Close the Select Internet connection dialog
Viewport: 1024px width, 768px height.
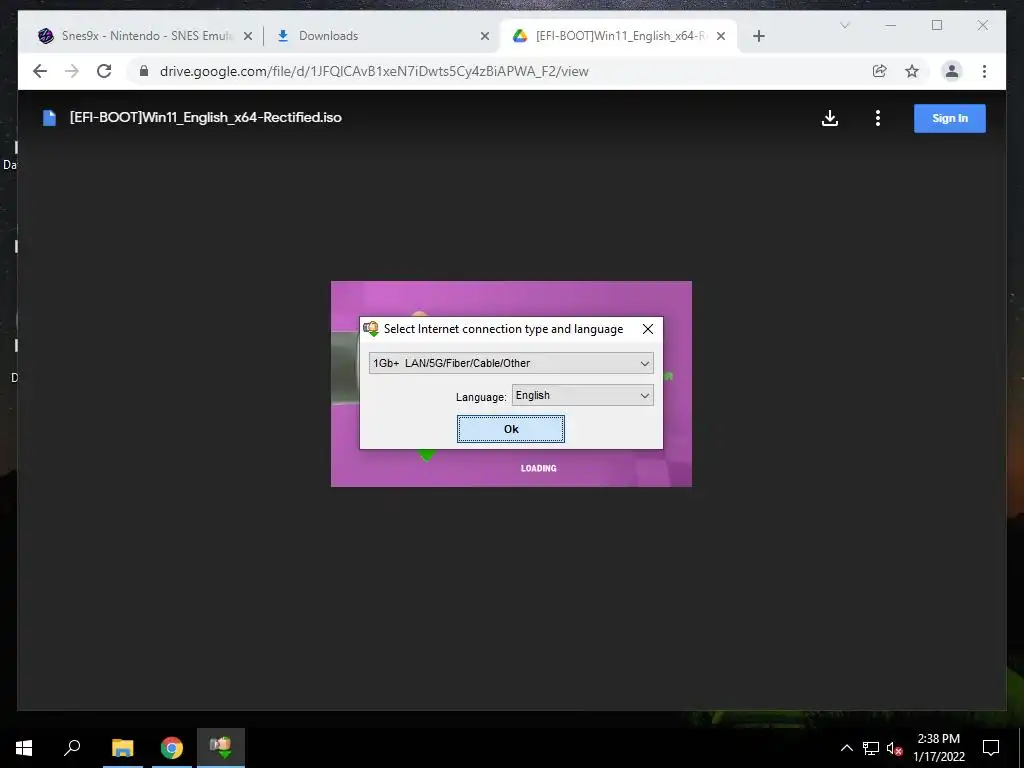point(648,329)
